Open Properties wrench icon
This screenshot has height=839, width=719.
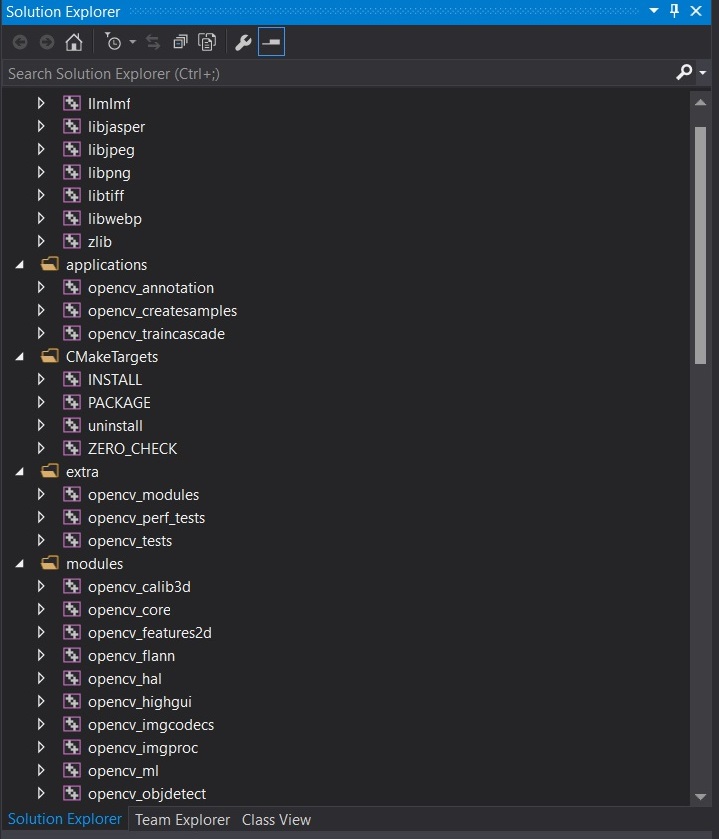tap(243, 42)
